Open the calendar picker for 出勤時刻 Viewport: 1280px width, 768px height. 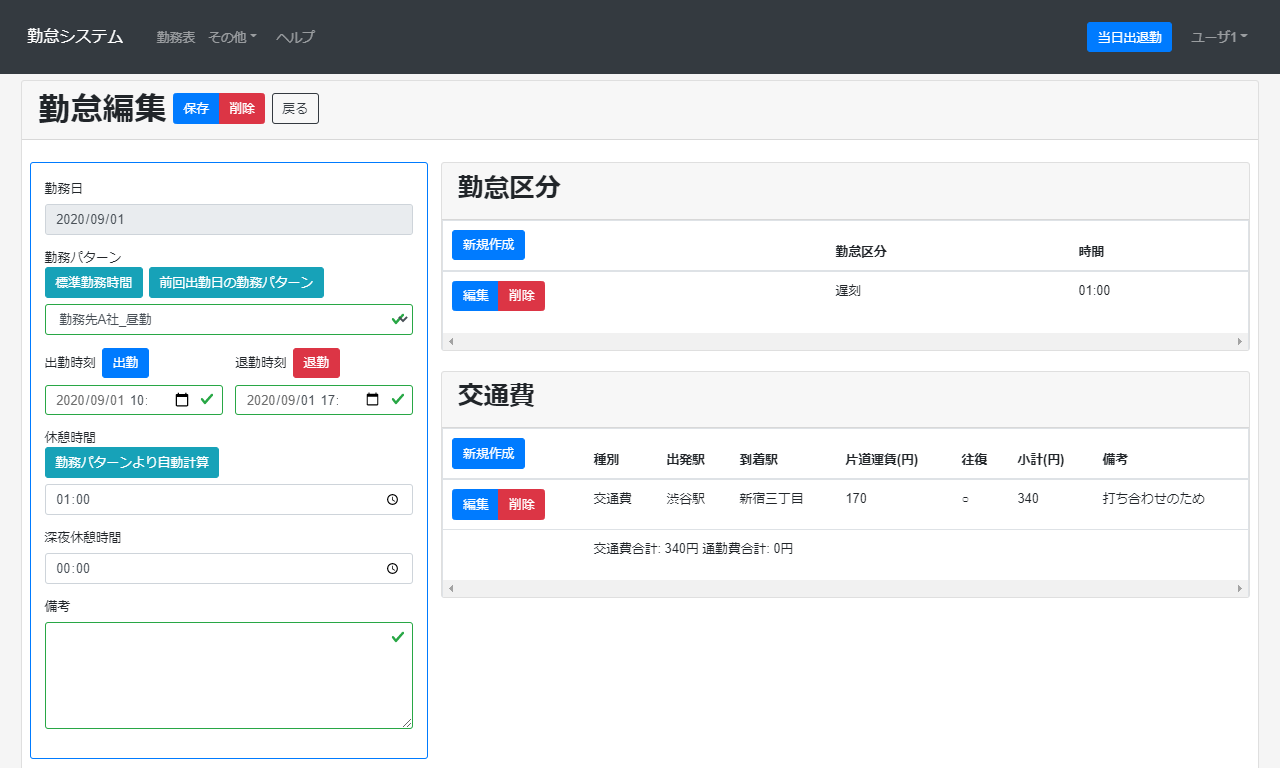tap(184, 399)
